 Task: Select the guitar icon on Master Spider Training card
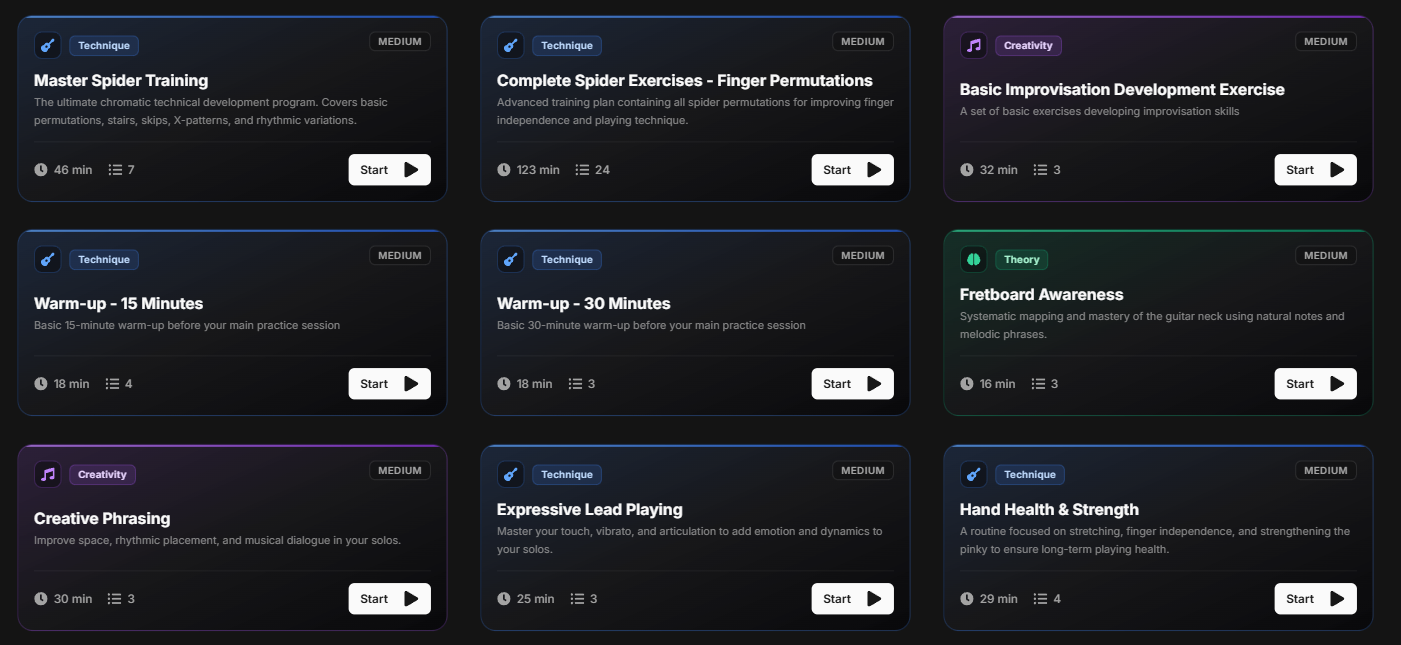(47, 45)
